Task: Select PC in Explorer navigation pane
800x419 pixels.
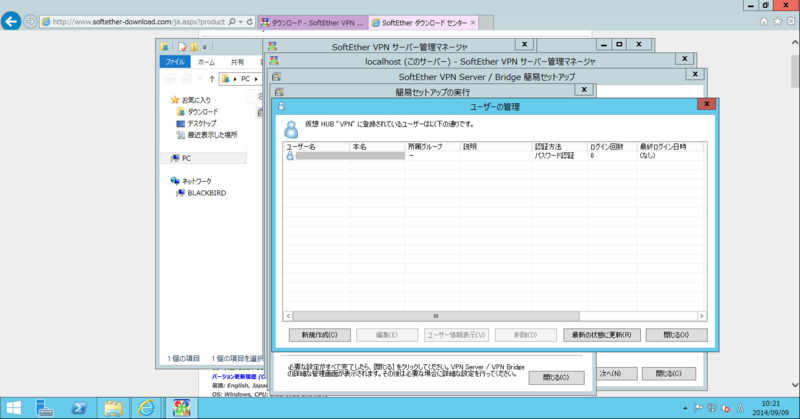Action: click(186, 158)
